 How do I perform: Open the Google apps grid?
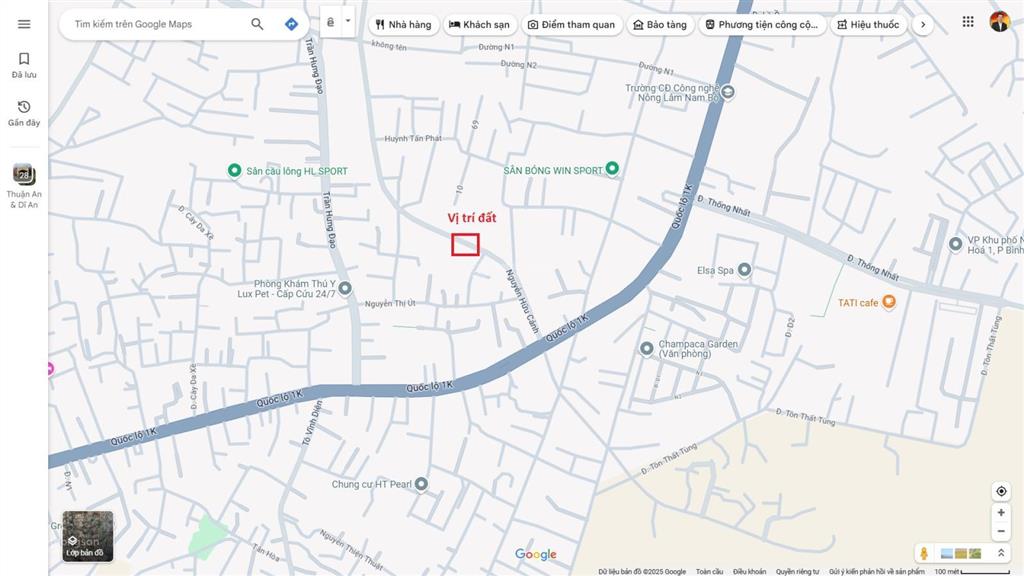tap(968, 22)
